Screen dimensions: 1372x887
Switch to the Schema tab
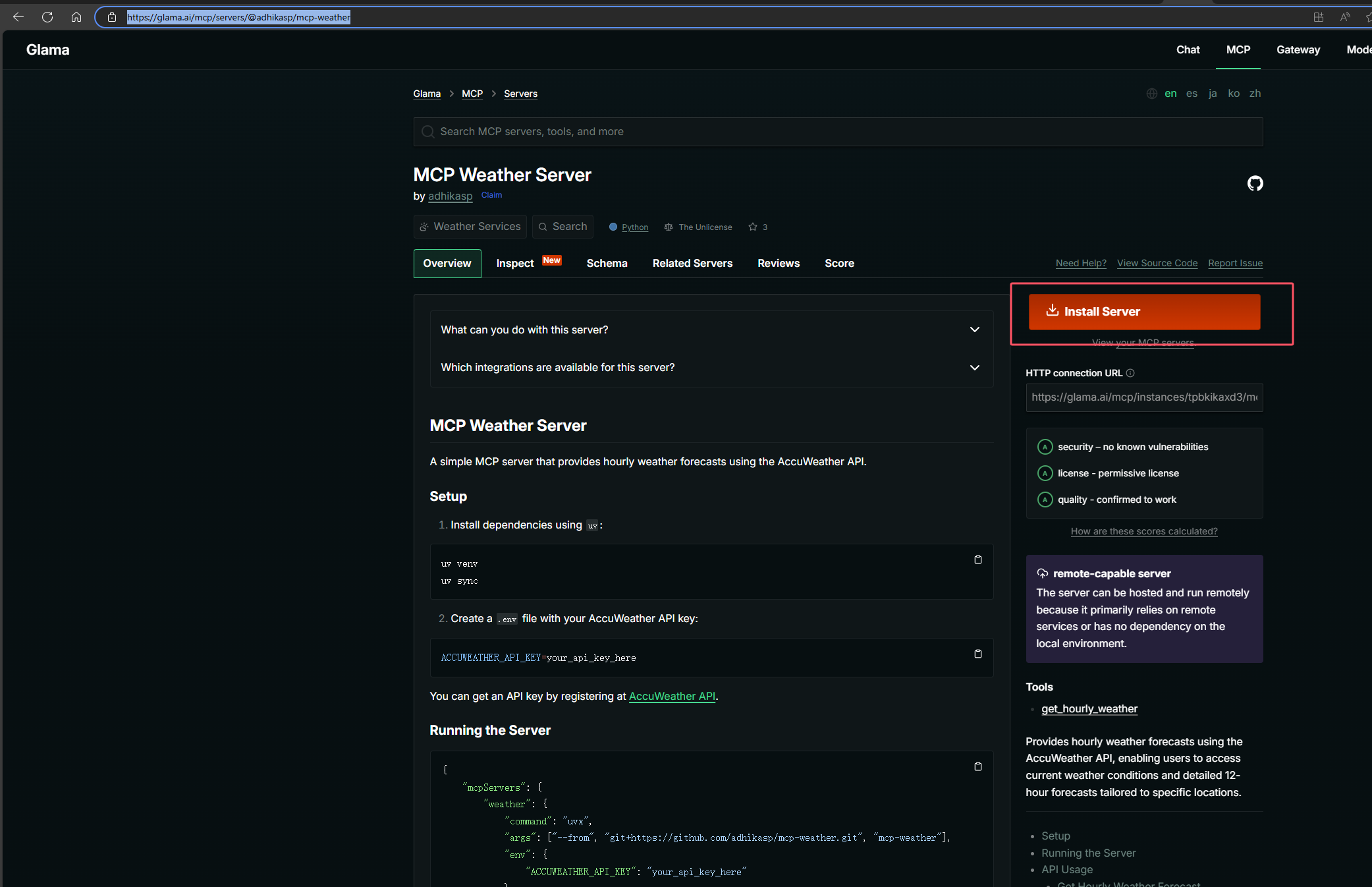[607, 263]
